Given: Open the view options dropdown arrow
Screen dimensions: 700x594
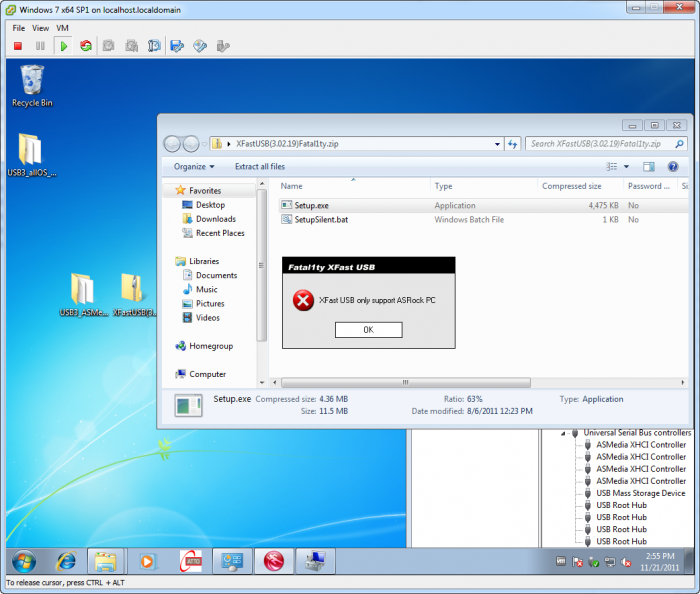Looking at the screenshot, I should (x=626, y=166).
